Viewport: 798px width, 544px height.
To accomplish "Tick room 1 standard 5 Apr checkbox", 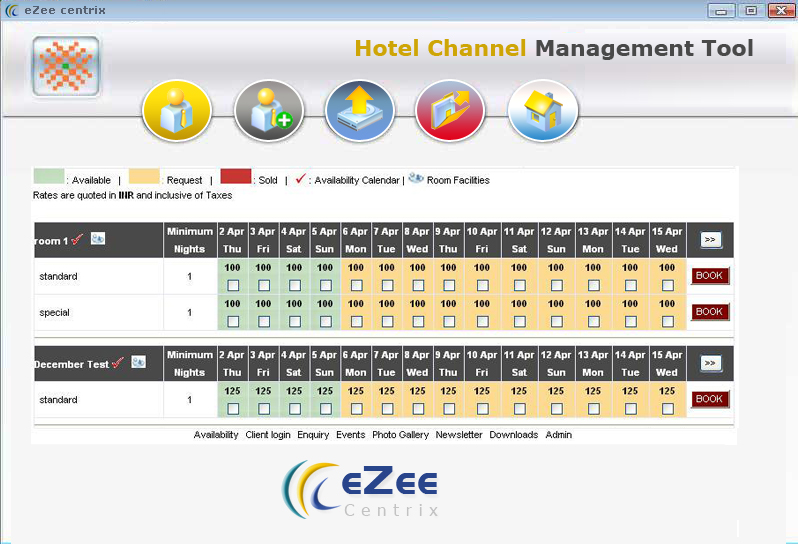I will click(x=326, y=285).
